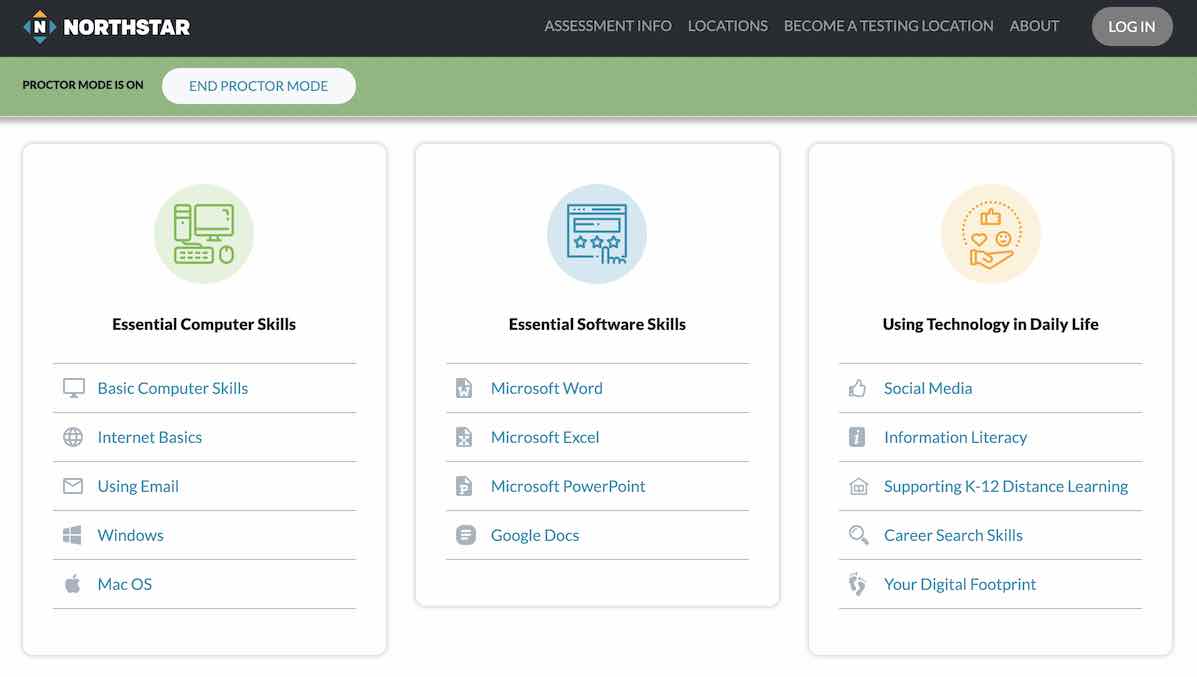The image size is (1197, 677).
Task: Open the Career Search Skills assessment
Action: 953,535
